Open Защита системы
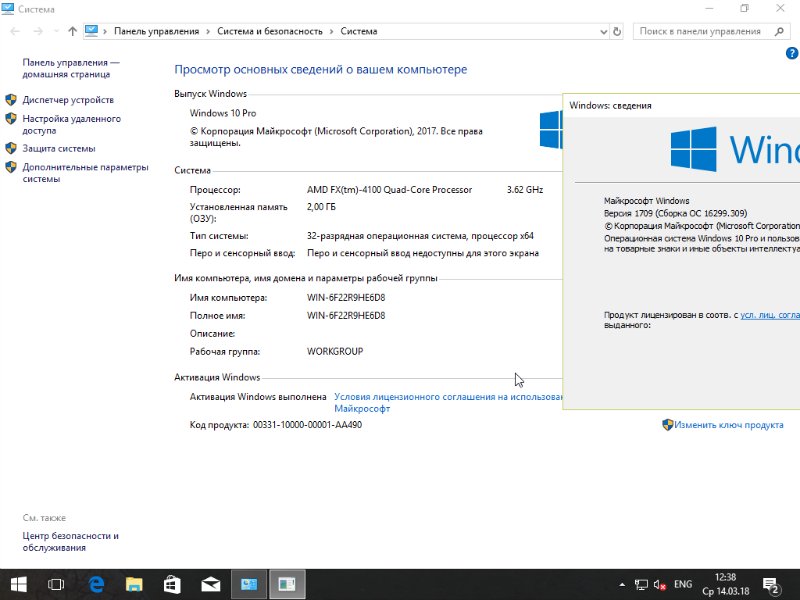The image size is (800, 600). click(59, 148)
